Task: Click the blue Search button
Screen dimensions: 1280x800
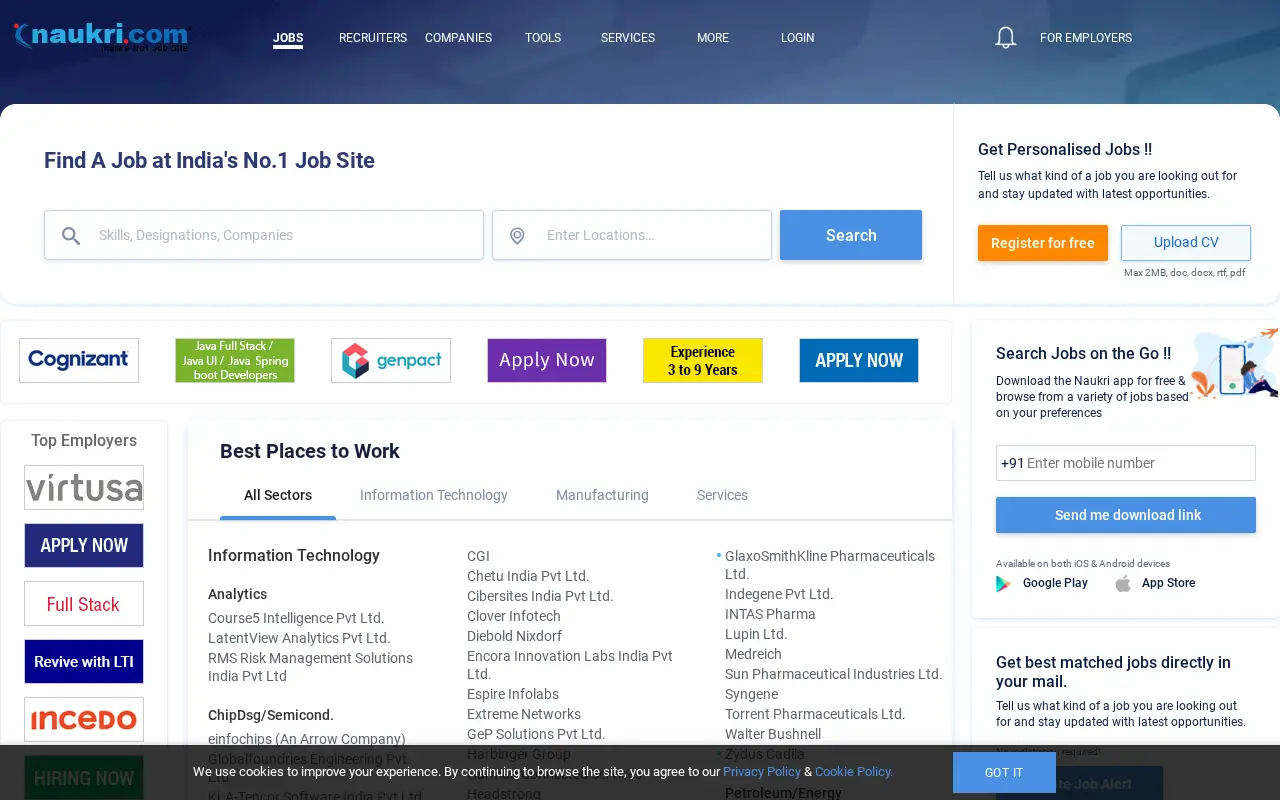Action: 851,235
